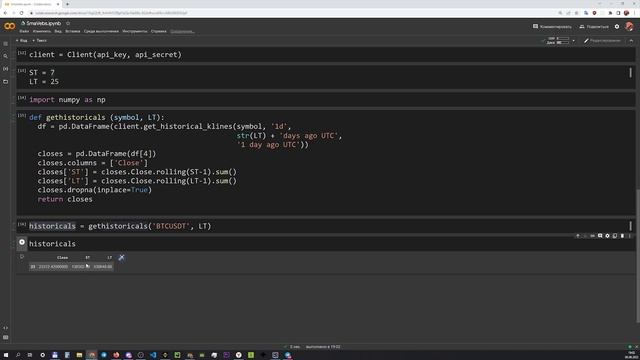This screenshot has height=360, width=640.
Task: Star the SmaVebs.ipynb notebook
Action: (68, 24)
